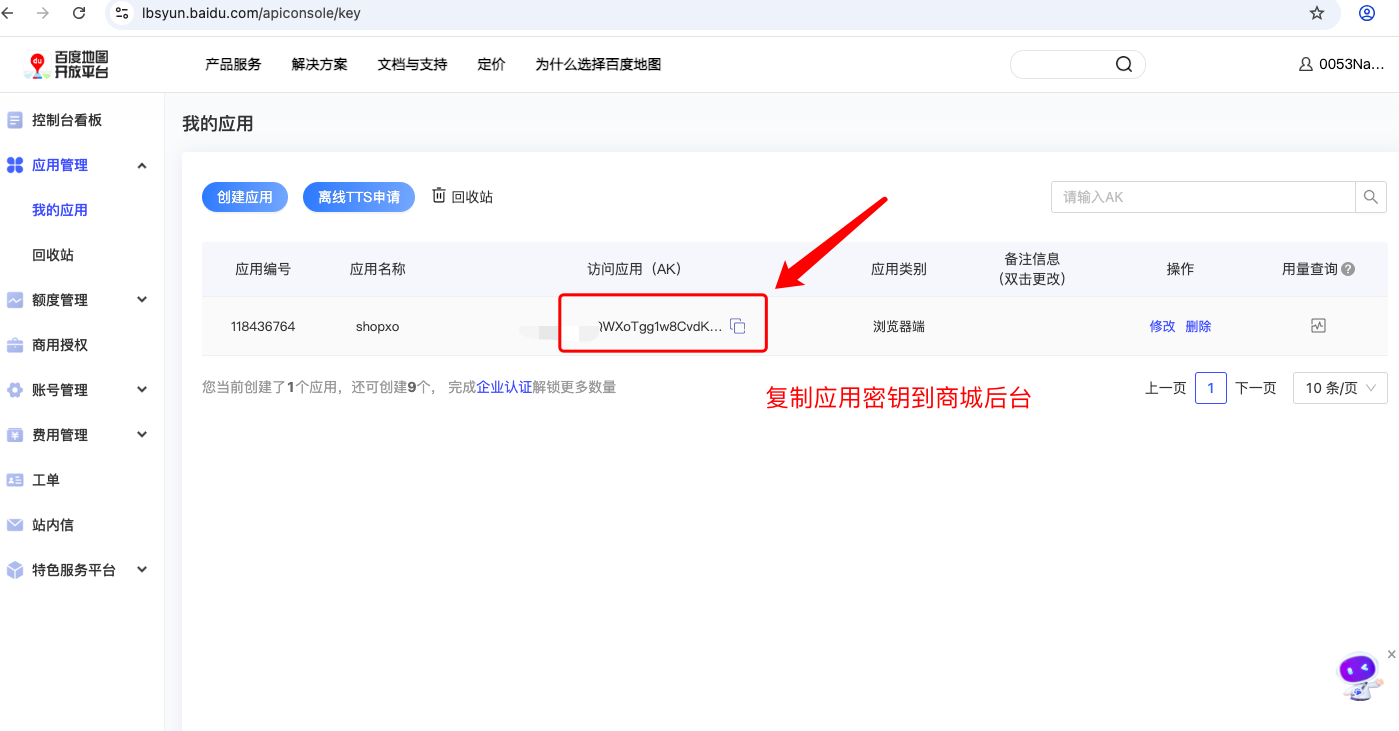Open the robot assistant avatar
Viewport: 1399px width, 731px height.
1360,677
